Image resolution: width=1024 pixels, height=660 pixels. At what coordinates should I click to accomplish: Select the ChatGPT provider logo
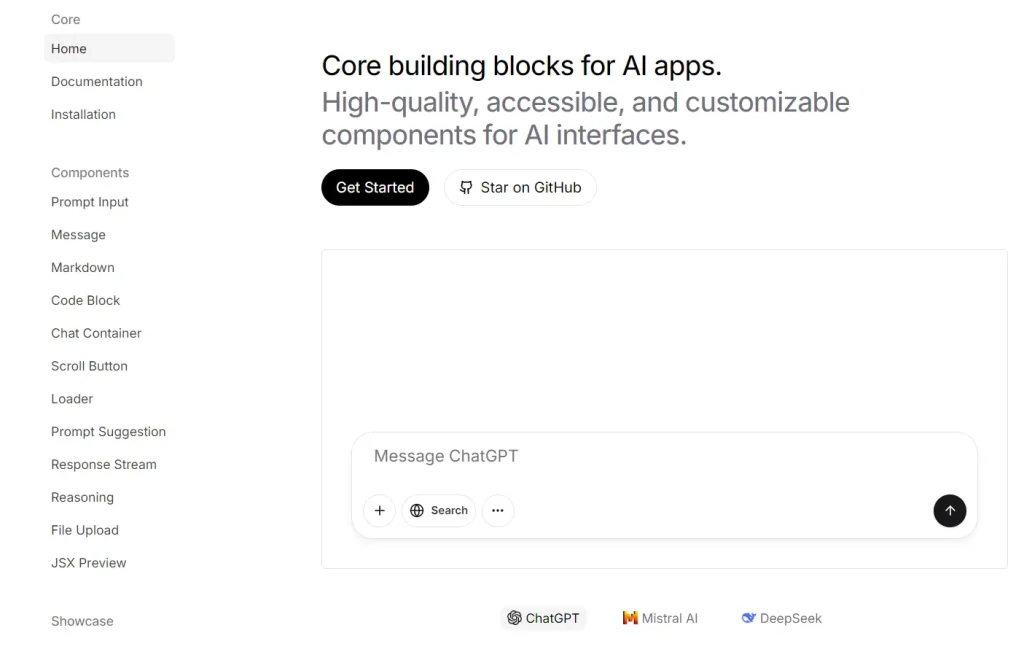514,618
